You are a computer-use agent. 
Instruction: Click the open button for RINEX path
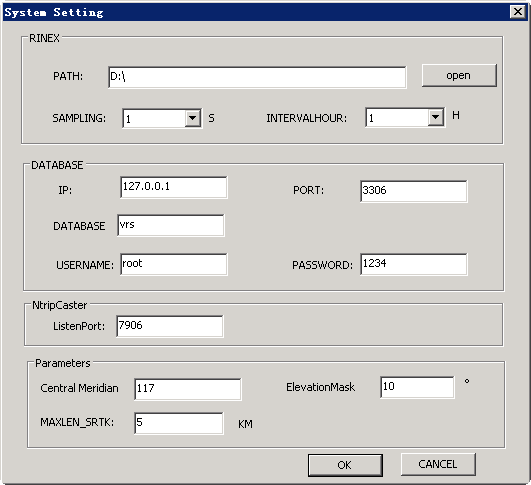pyautogui.click(x=459, y=75)
